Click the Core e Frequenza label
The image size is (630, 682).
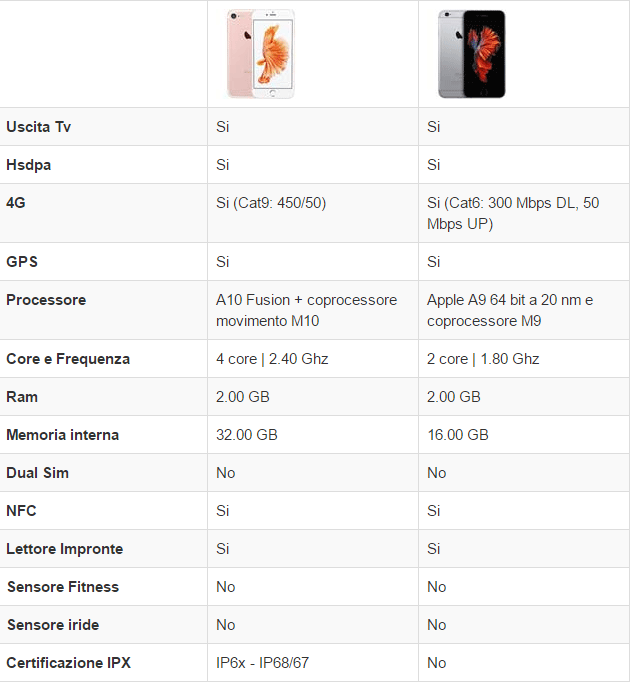click(x=68, y=359)
